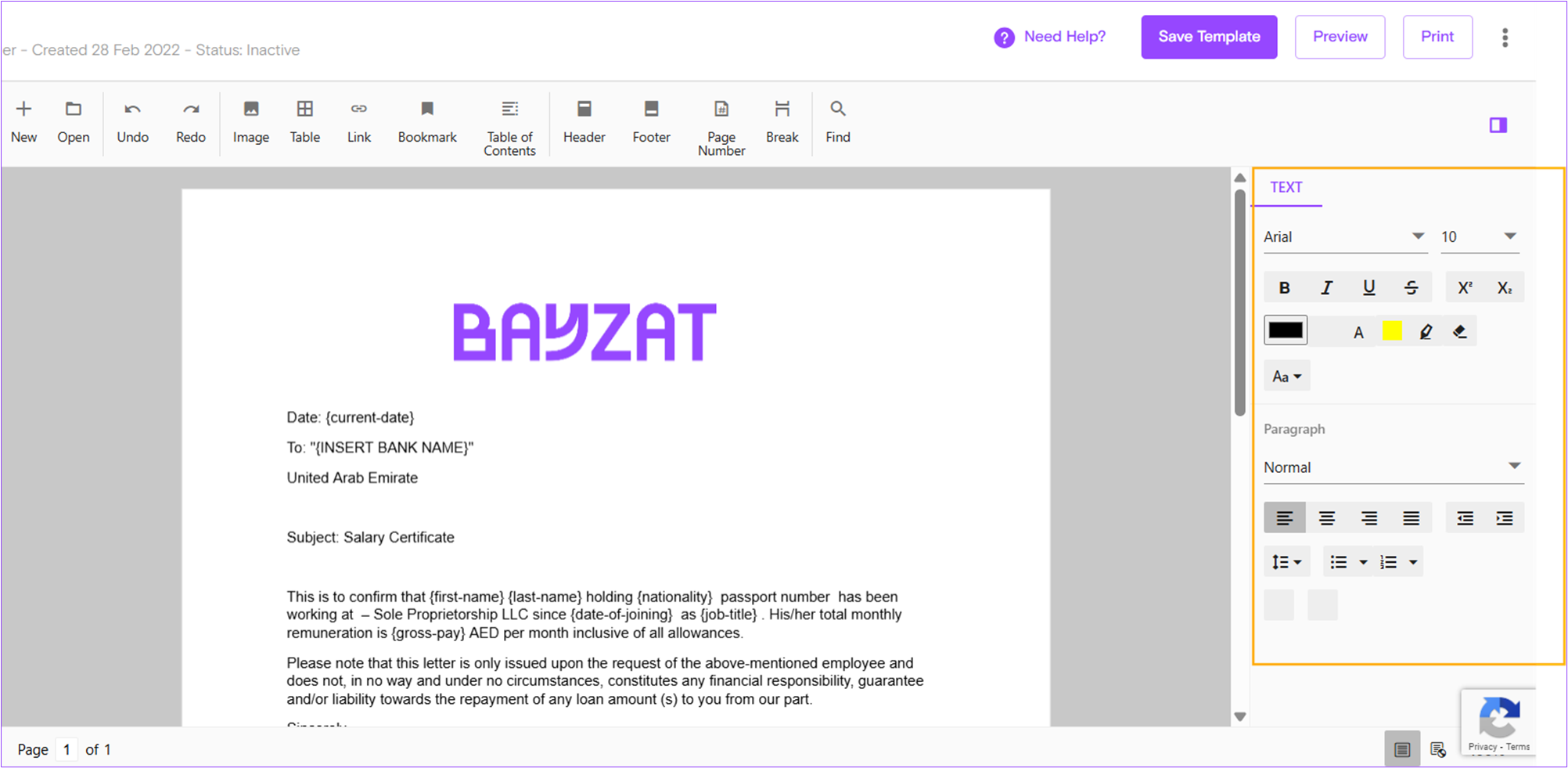The height and width of the screenshot is (768, 1568).
Task: Expand numbered list style options arrow
Action: coord(1413,562)
